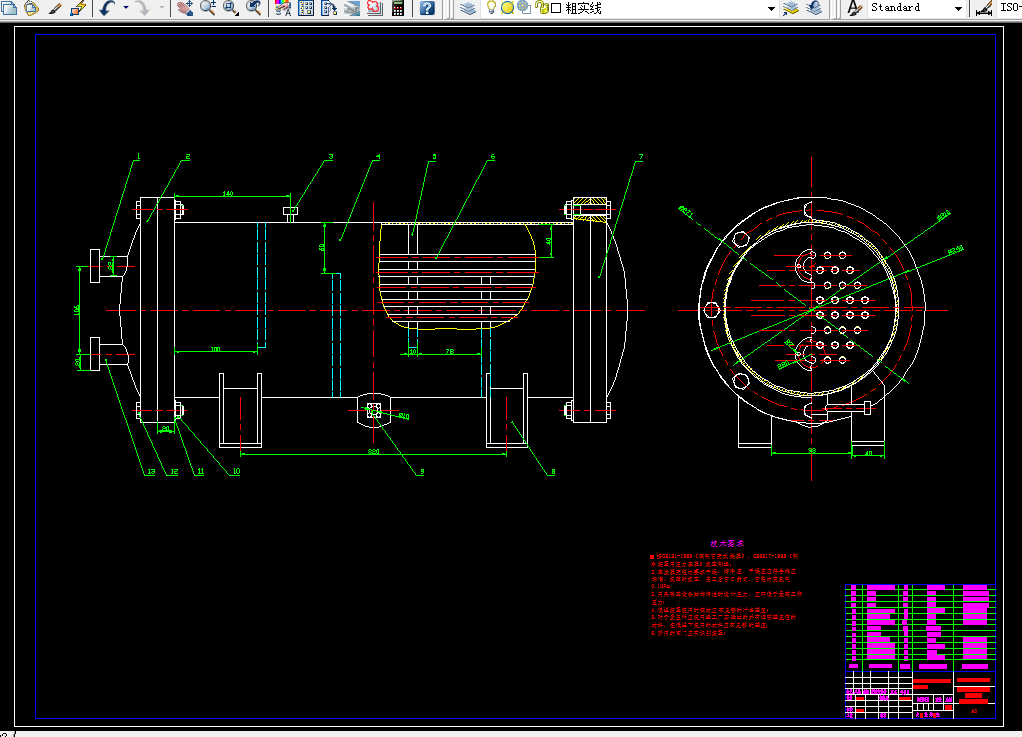Toggle freeze in current viewport icon

click(523, 8)
